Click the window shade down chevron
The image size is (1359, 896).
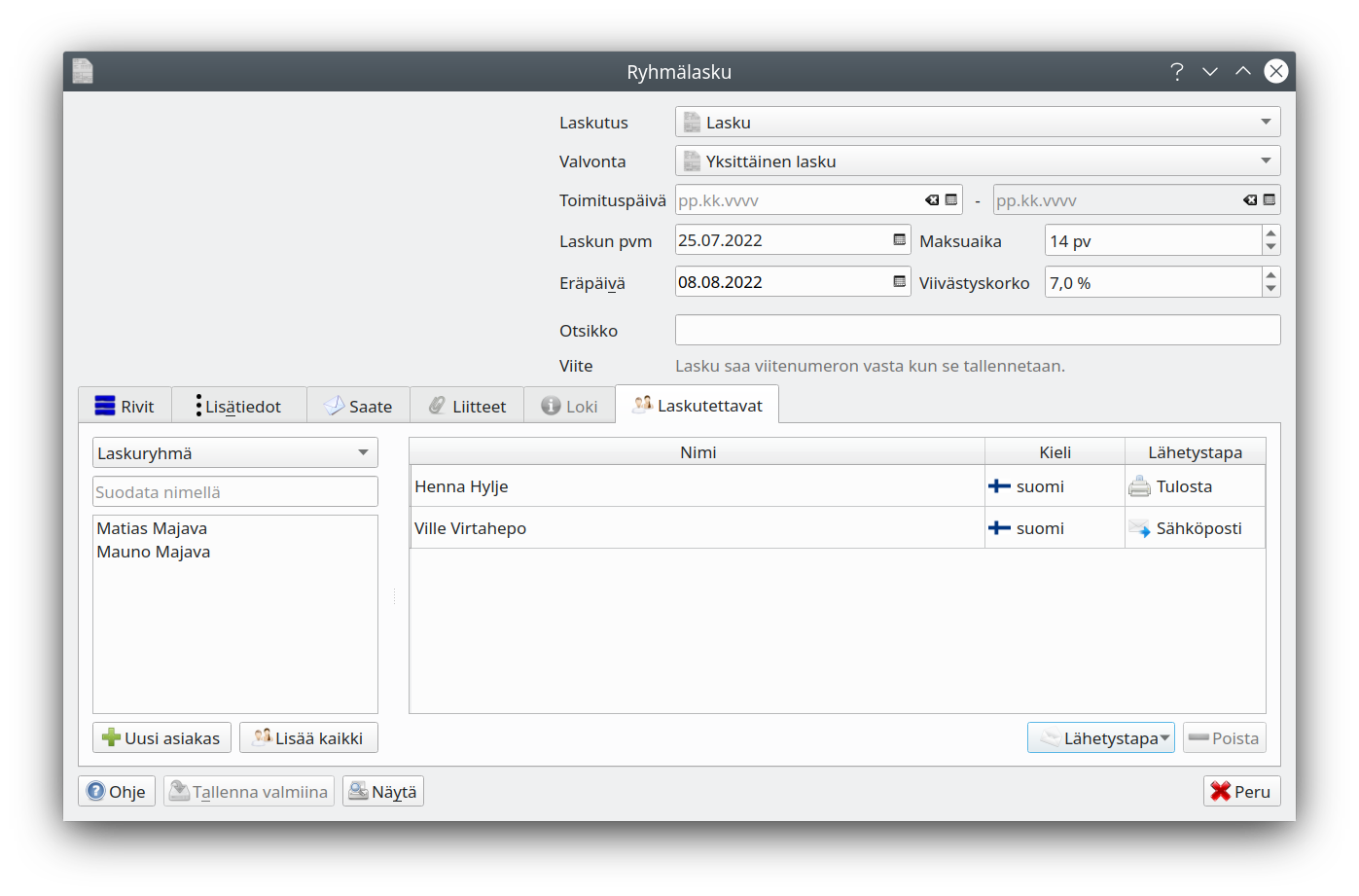1210,71
